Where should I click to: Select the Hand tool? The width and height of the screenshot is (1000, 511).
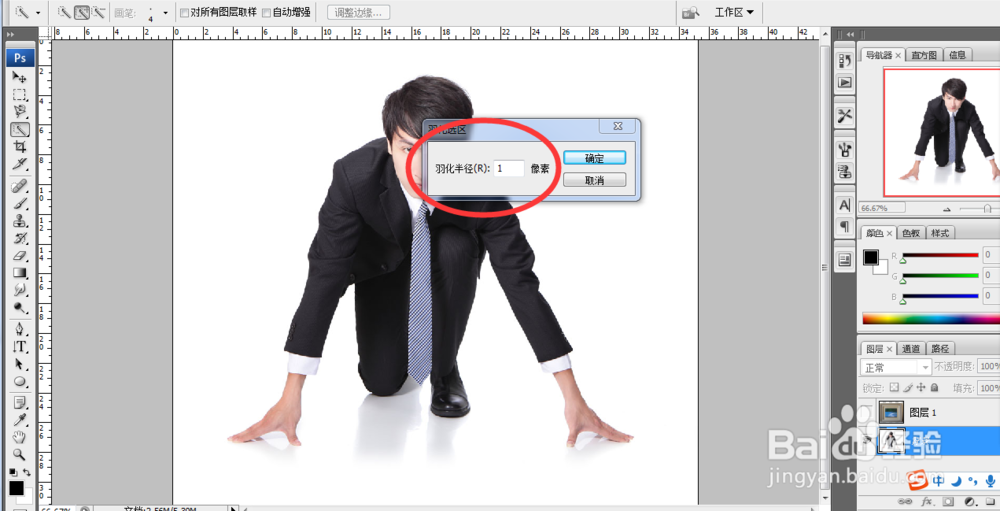click(x=20, y=437)
